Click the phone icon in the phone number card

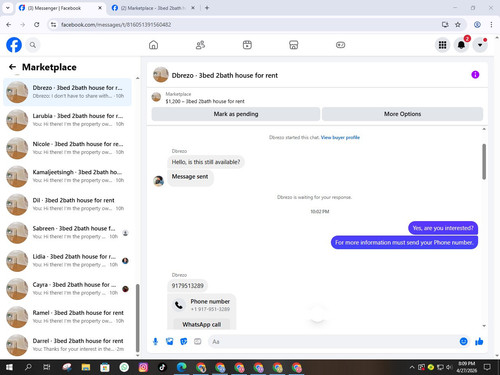(179, 305)
